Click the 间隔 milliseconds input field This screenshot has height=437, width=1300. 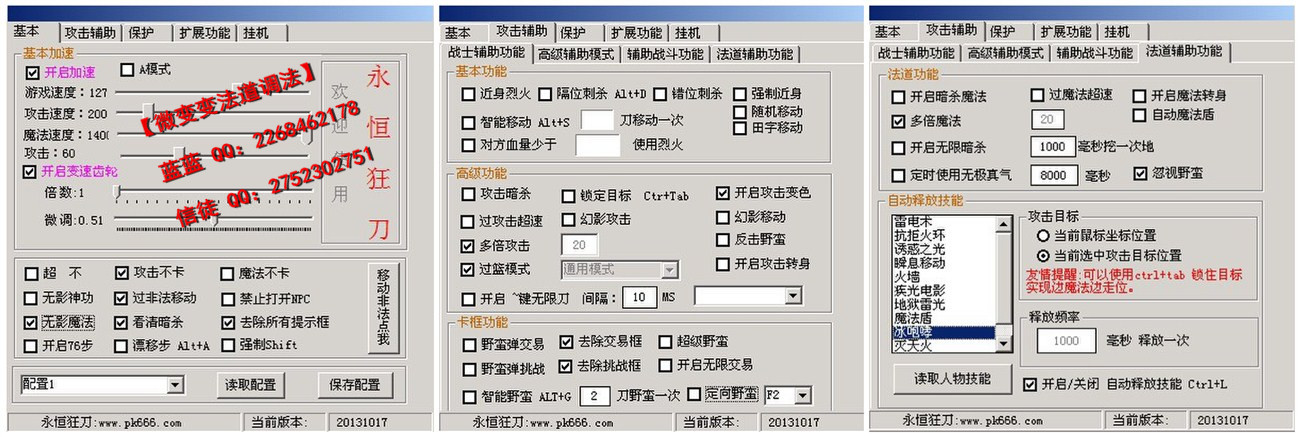click(638, 297)
